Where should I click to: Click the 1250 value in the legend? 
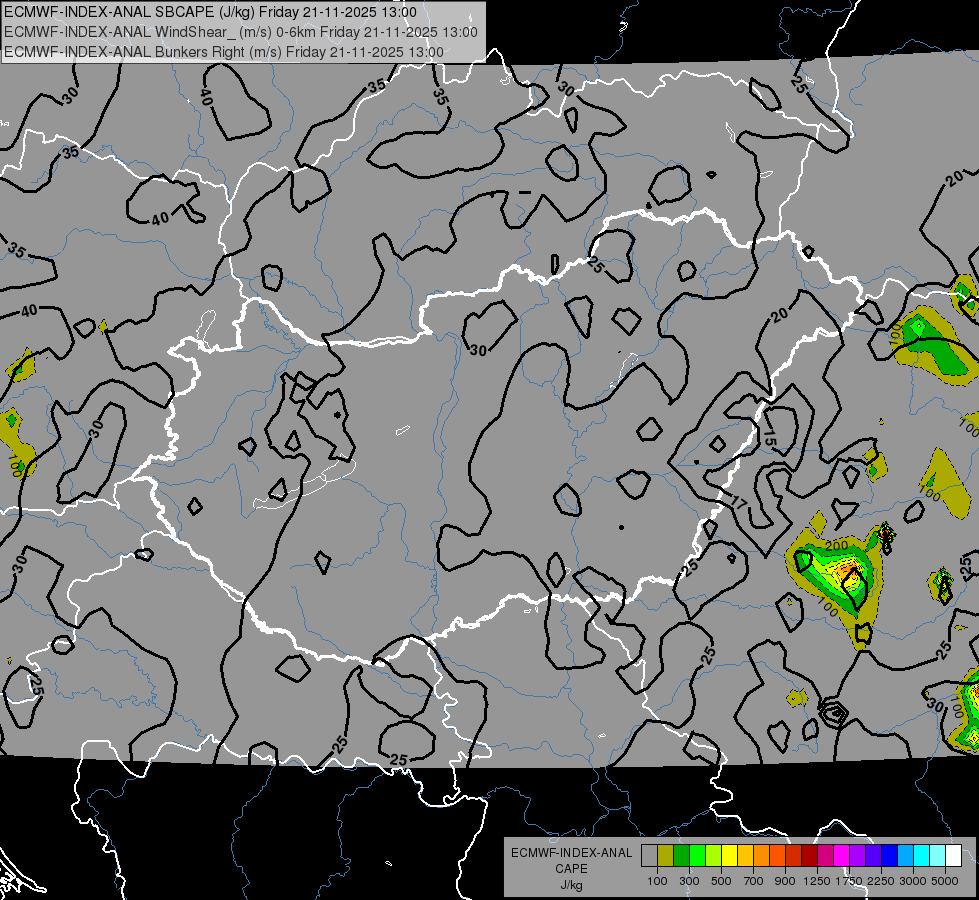click(x=817, y=881)
